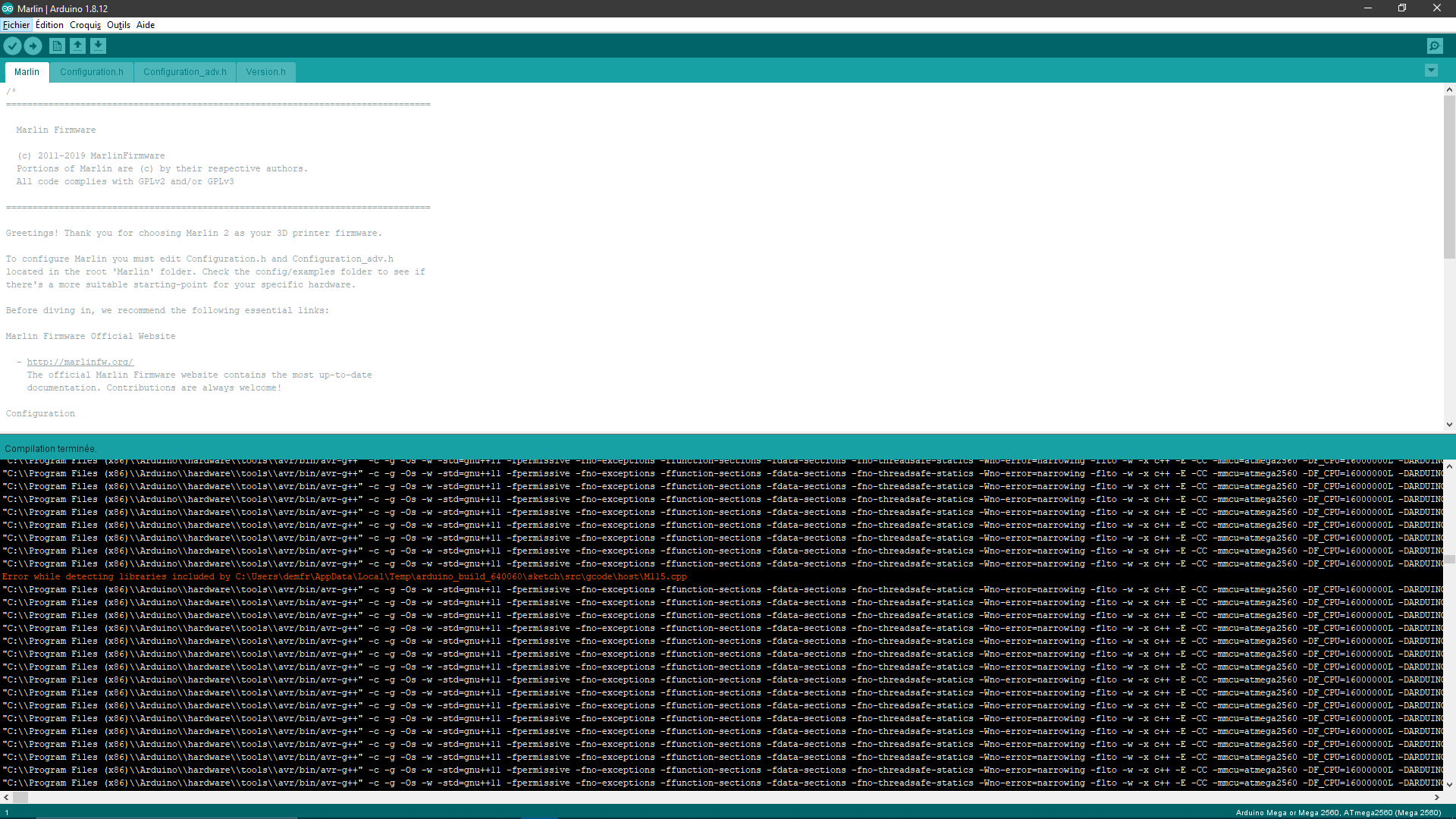
Task: Click the Verify sketch checkmark button
Action: [x=12, y=46]
